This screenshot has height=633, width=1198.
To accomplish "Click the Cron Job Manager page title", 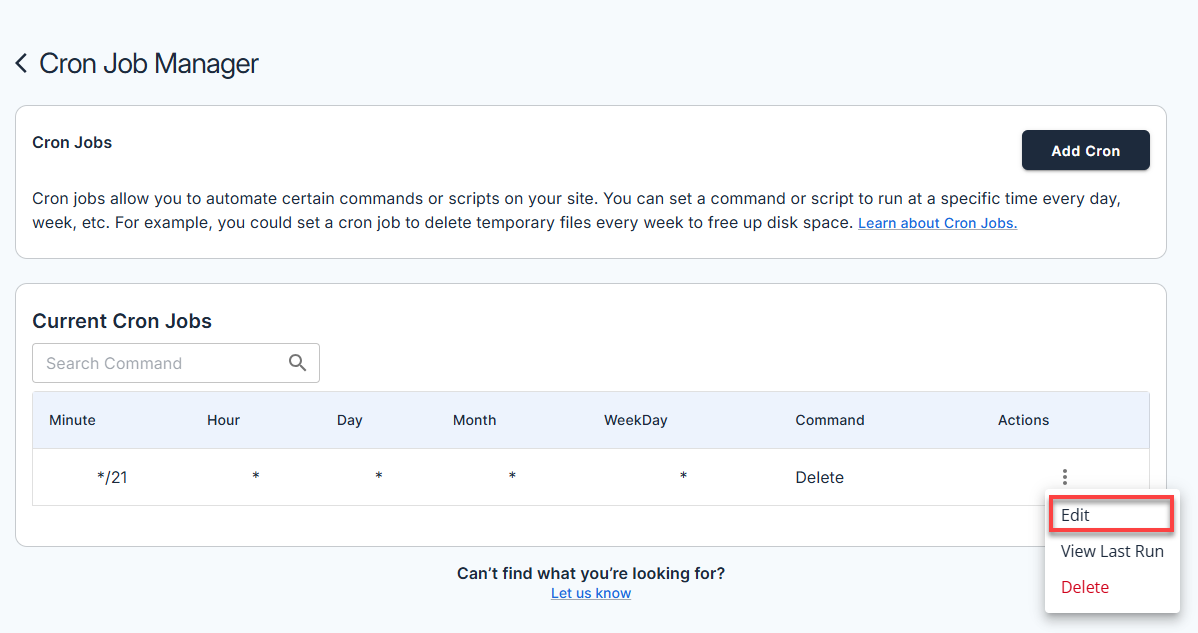I will (148, 64).
